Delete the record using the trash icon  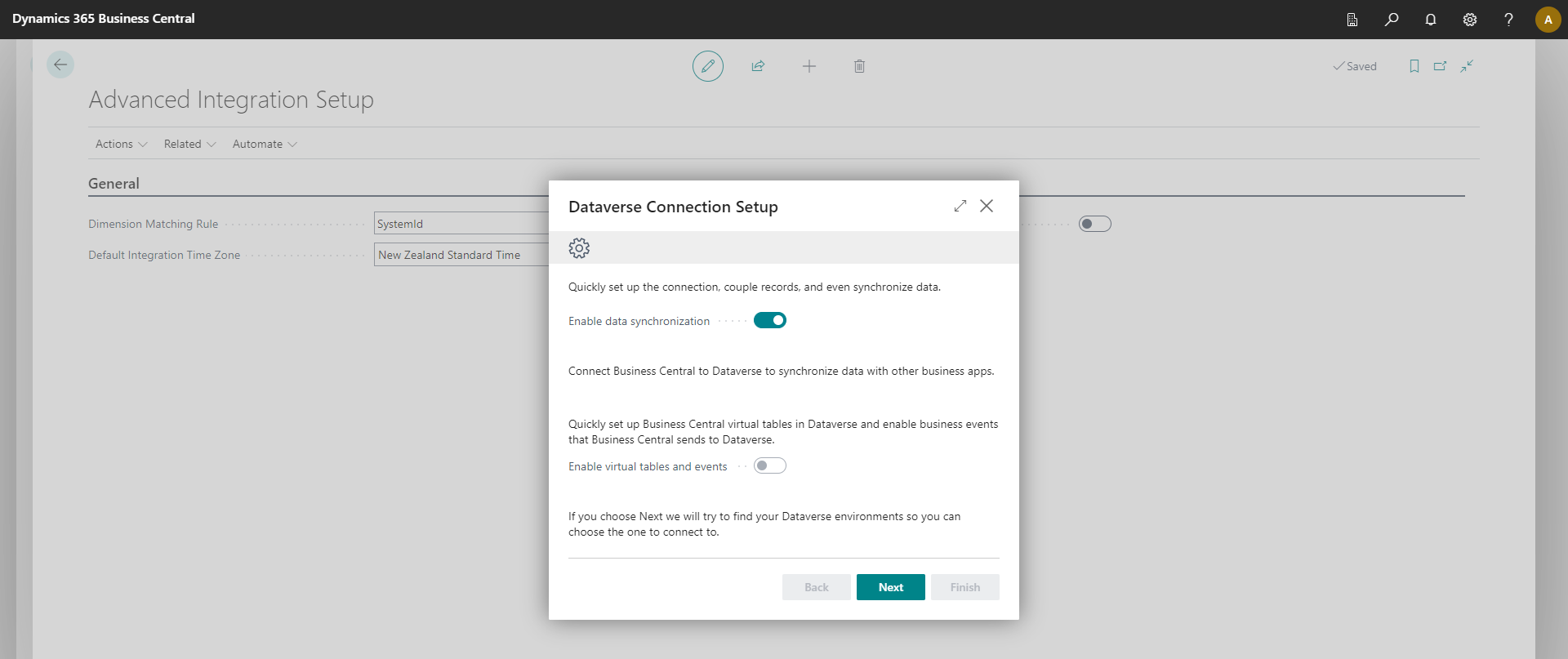(859, 66)
